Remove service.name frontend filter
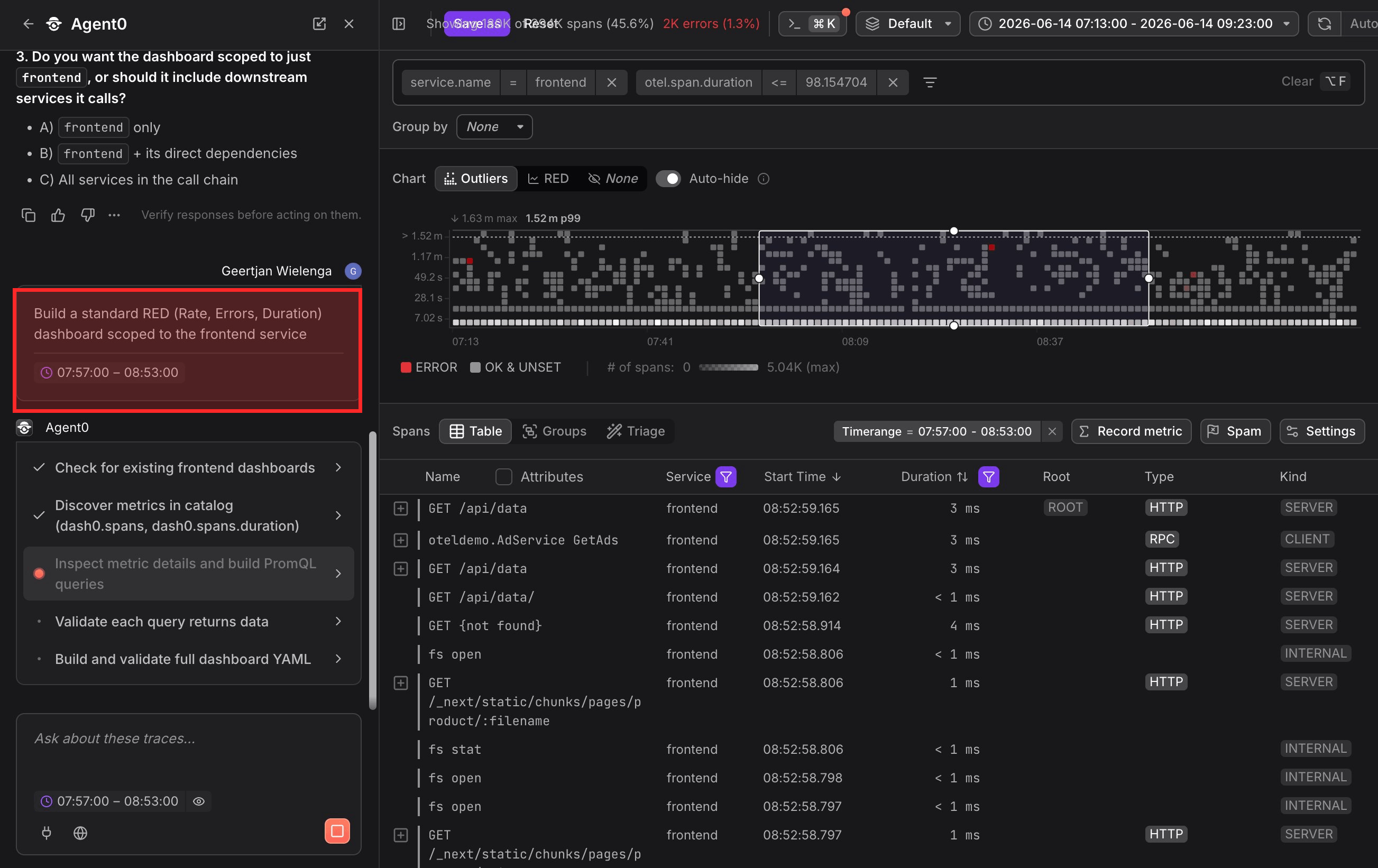 612,82
